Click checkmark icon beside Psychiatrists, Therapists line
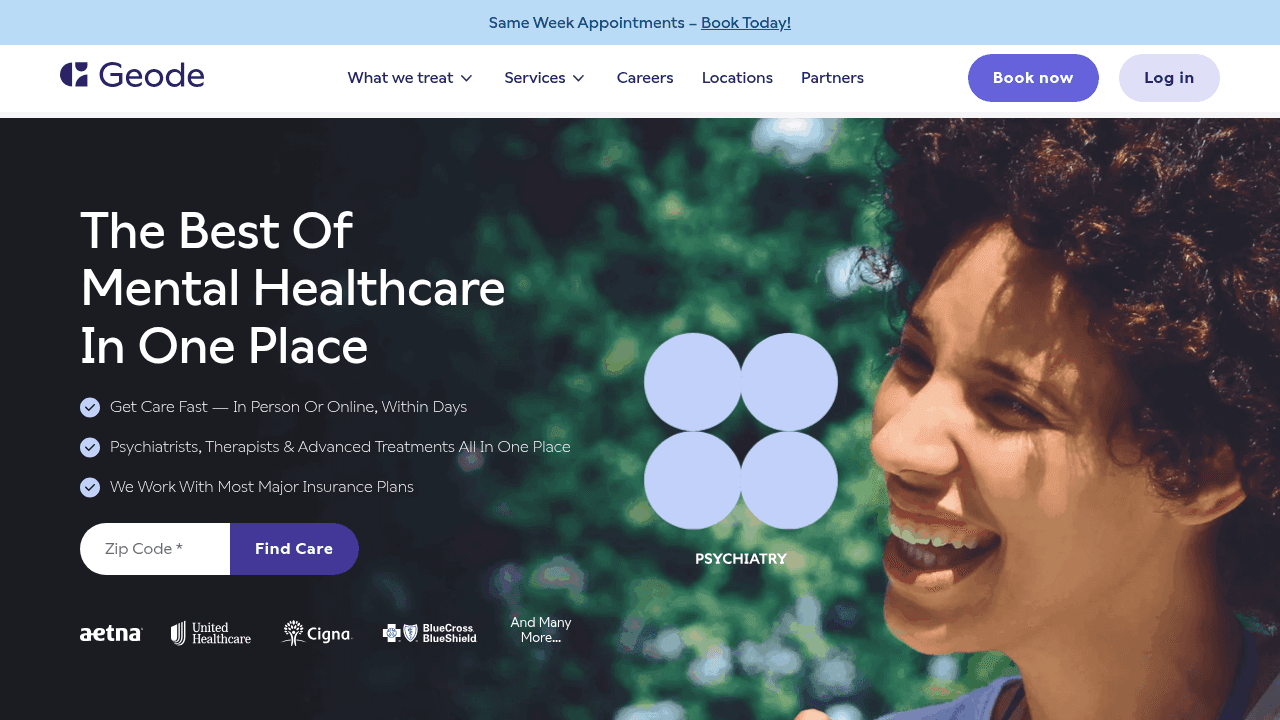Viewport: 1280px width, 720px height. click(x=90, y=447)
